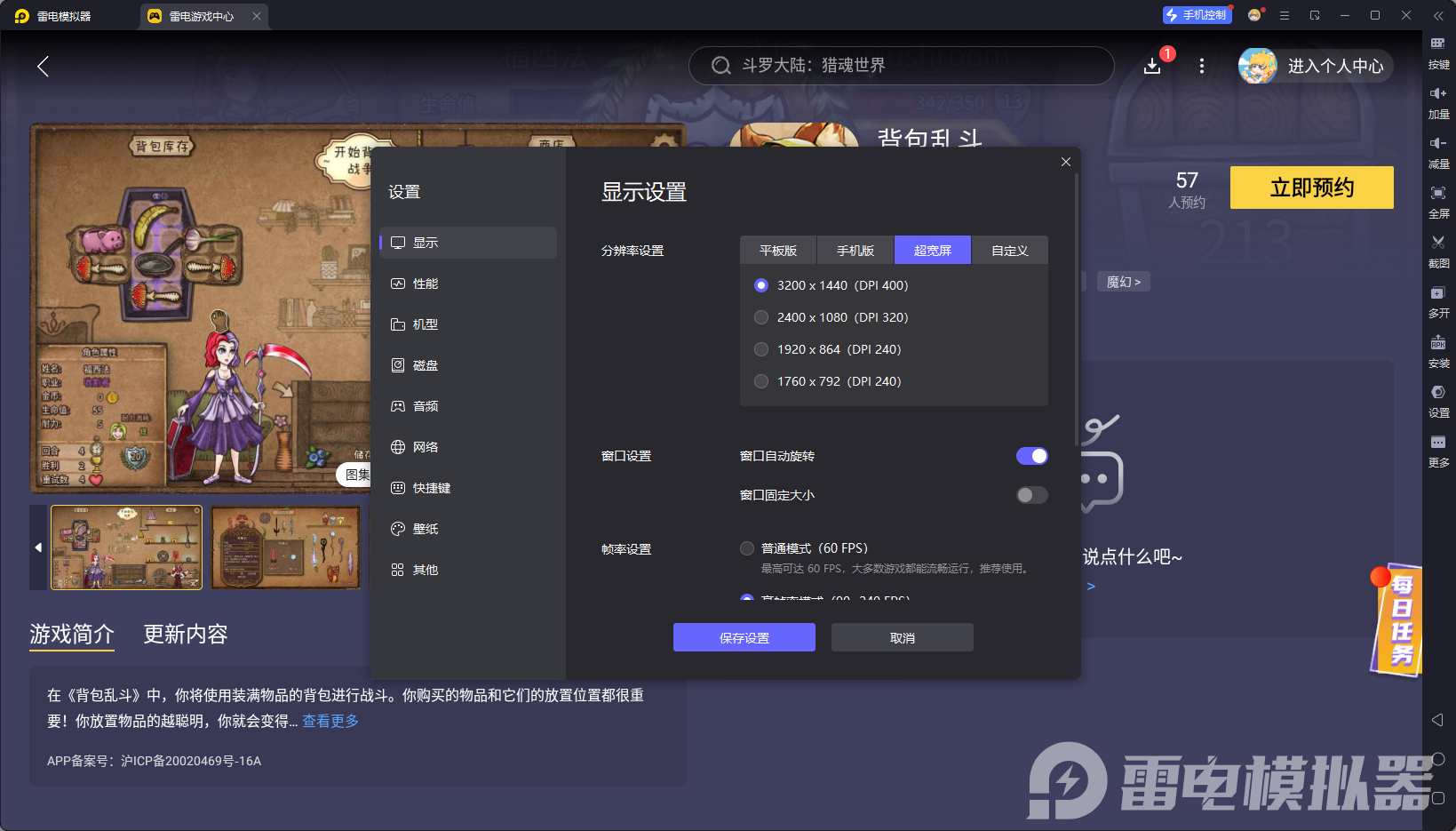The width and height of the screenshot is (1456, 831).
Task: Close the settings dialog with X
Action: pos(1066,162)
